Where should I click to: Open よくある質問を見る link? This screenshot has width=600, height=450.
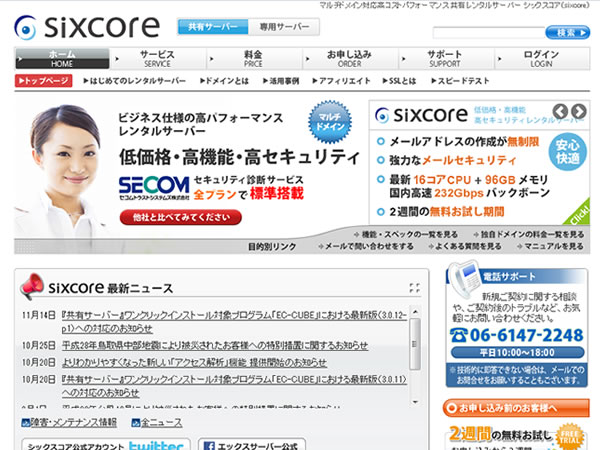pos(465,246)
